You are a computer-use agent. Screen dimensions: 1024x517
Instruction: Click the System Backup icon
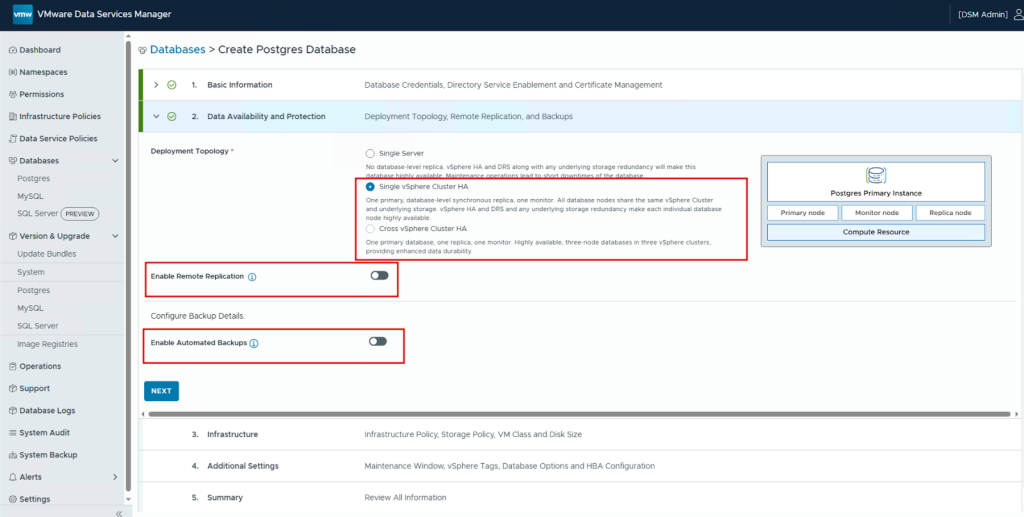[13, 455]
